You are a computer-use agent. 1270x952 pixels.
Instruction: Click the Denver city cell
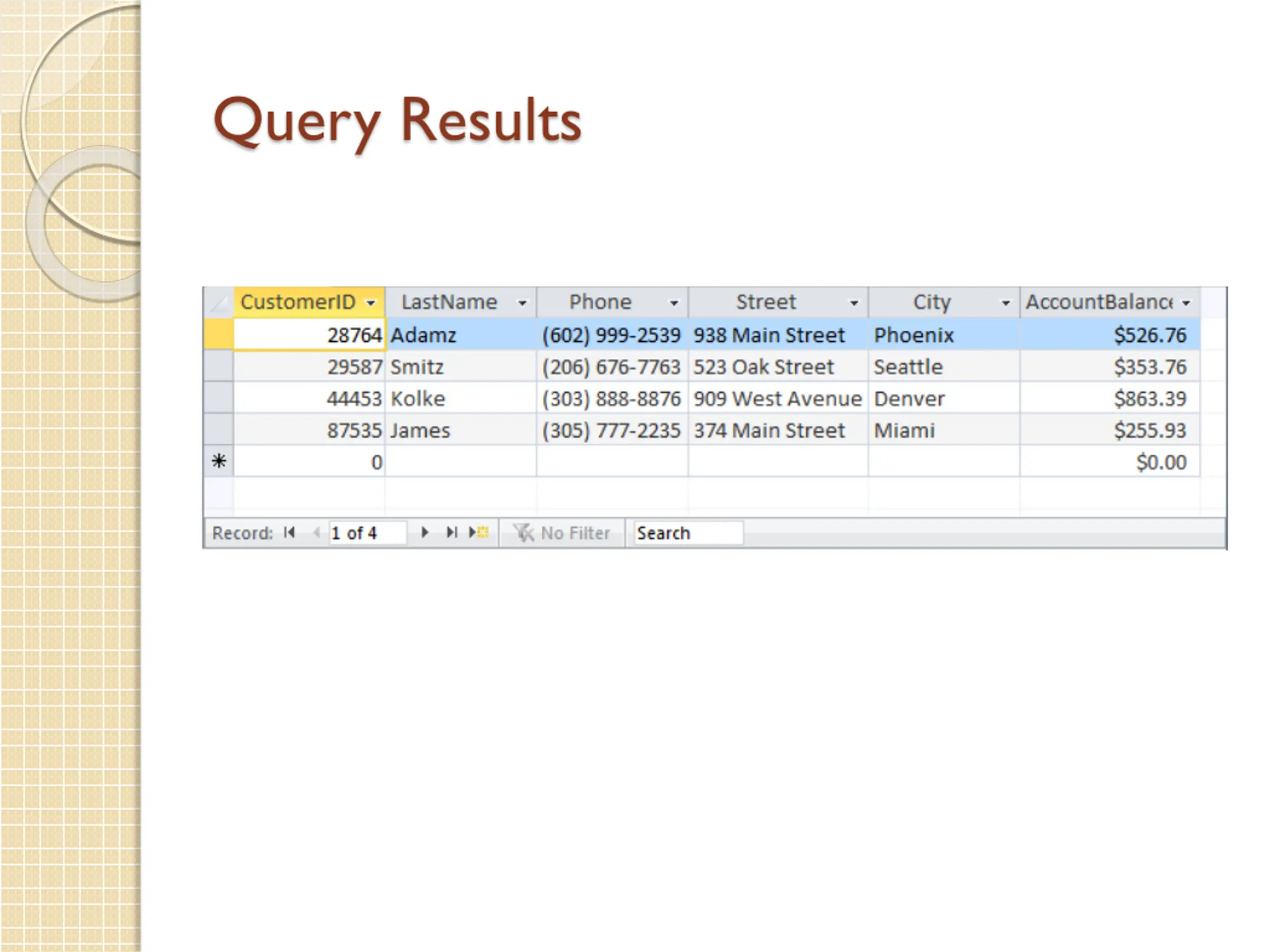pyautogui.click(x=945, y=398)
